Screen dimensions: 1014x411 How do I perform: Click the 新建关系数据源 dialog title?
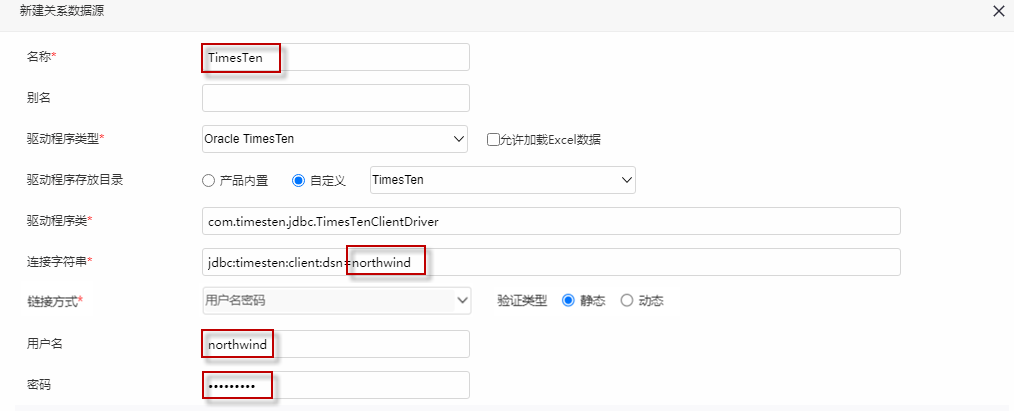(x=62, y=12)
